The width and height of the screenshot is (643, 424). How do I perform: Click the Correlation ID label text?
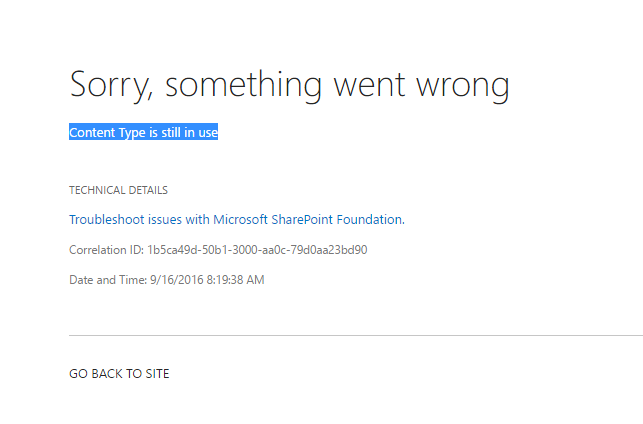coord(107,250)
